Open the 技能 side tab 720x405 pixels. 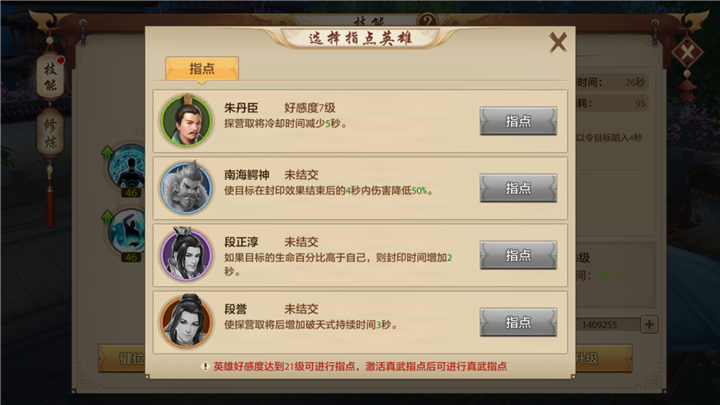click(x=51, y=77)
